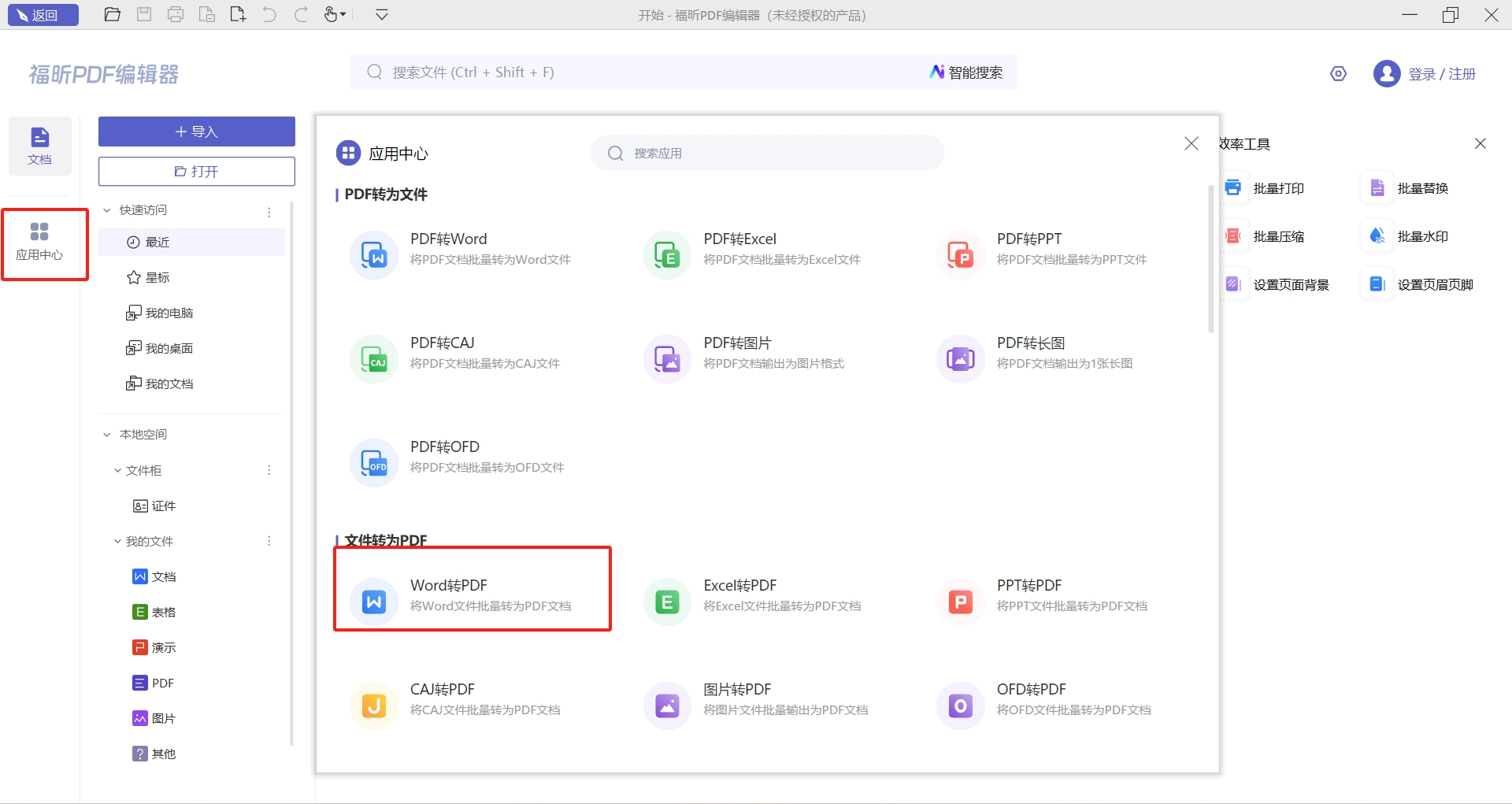The height and width of the screenshot is (804, 1512).
Task: Collapse the 快速访问 section
Action: coord(107,210)
